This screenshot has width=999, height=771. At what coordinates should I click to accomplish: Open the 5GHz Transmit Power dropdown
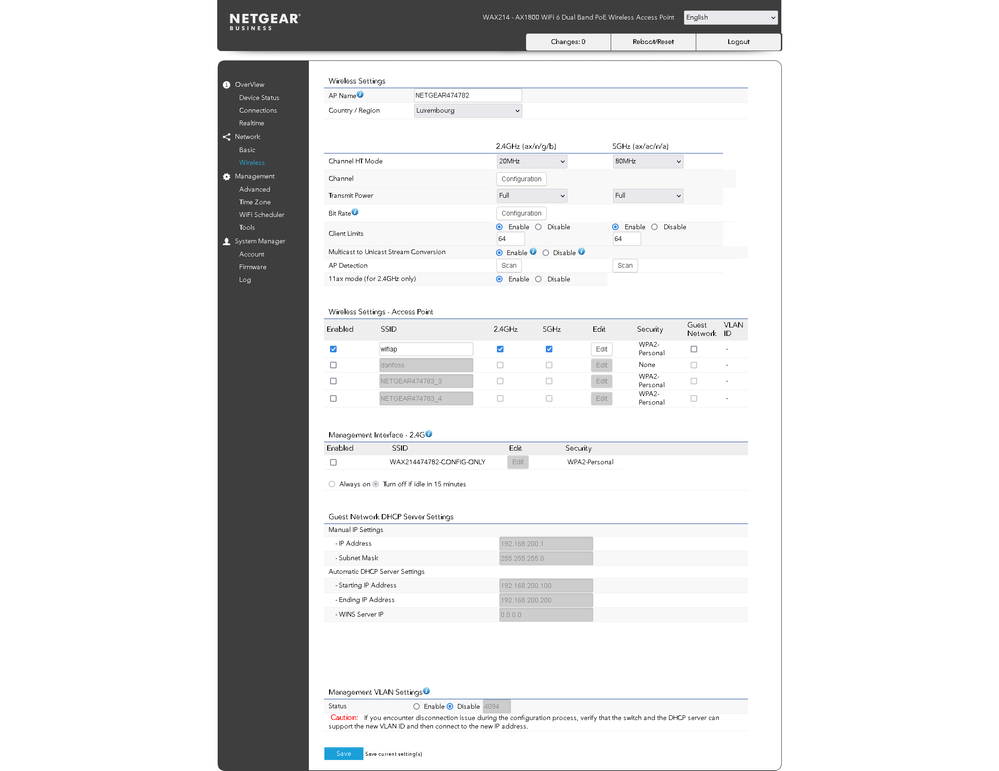pos(648,196)
